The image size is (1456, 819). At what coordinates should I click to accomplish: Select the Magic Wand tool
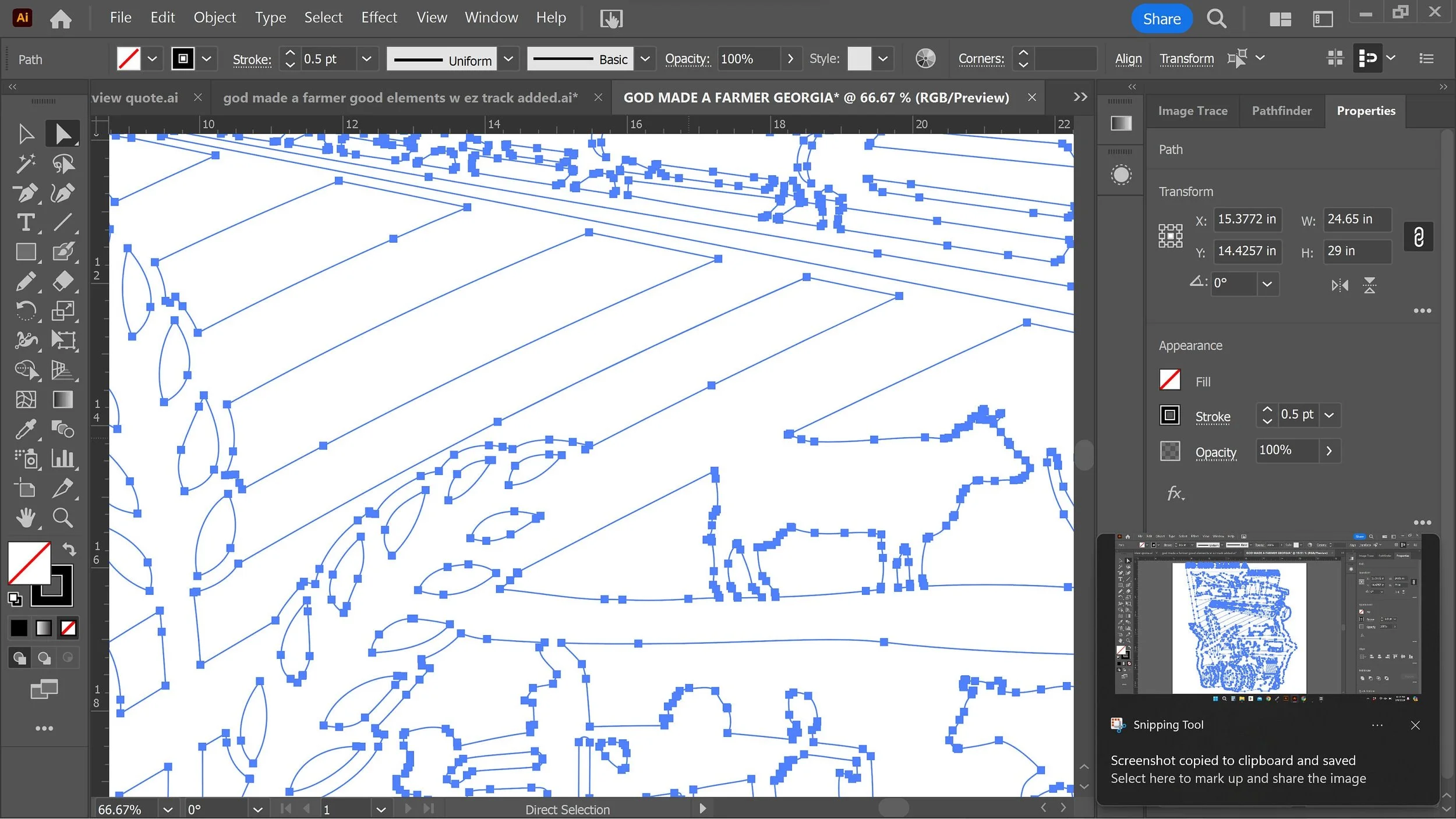[x=26, y=164]
